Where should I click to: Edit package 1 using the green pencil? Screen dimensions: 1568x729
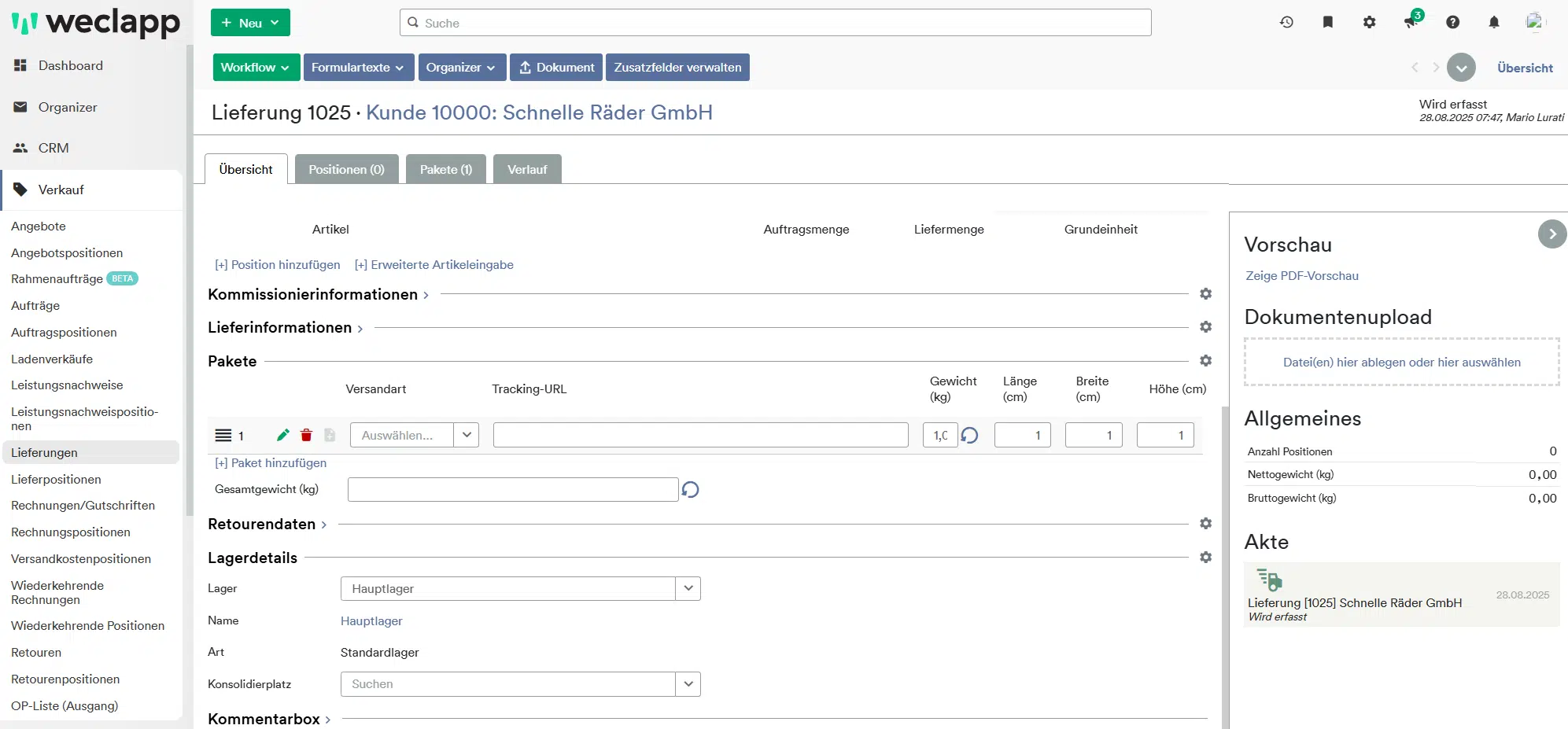(283, 435)
